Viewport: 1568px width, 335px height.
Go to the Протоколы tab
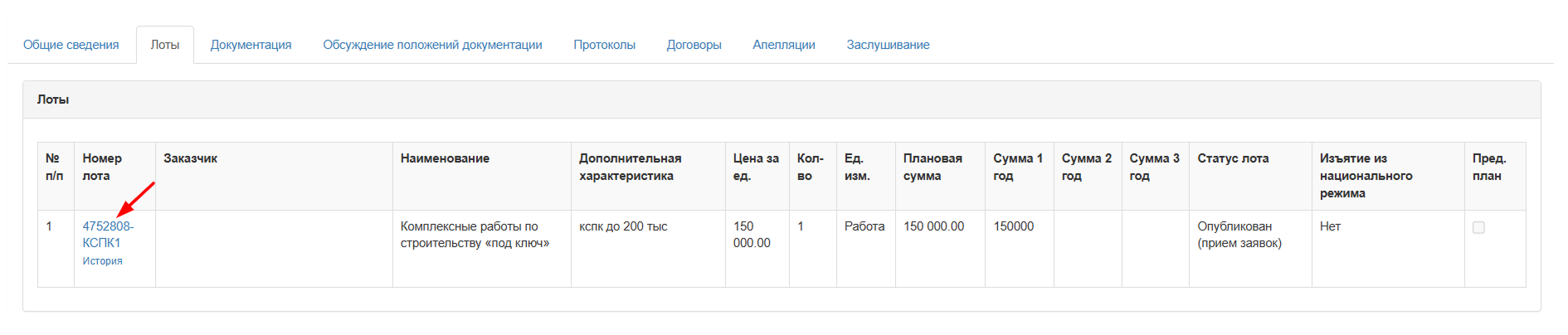[x=604, y=45]
